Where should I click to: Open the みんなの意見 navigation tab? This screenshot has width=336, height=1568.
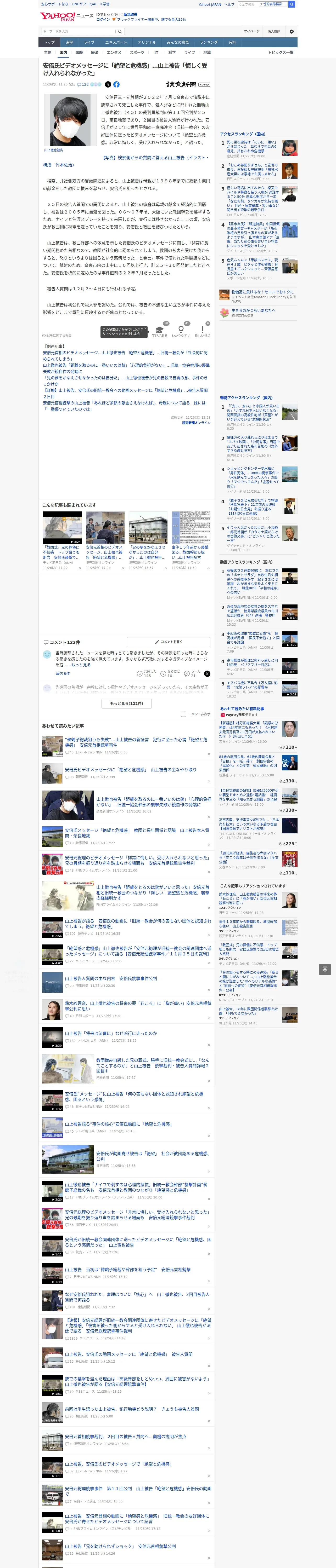(177, 43)
